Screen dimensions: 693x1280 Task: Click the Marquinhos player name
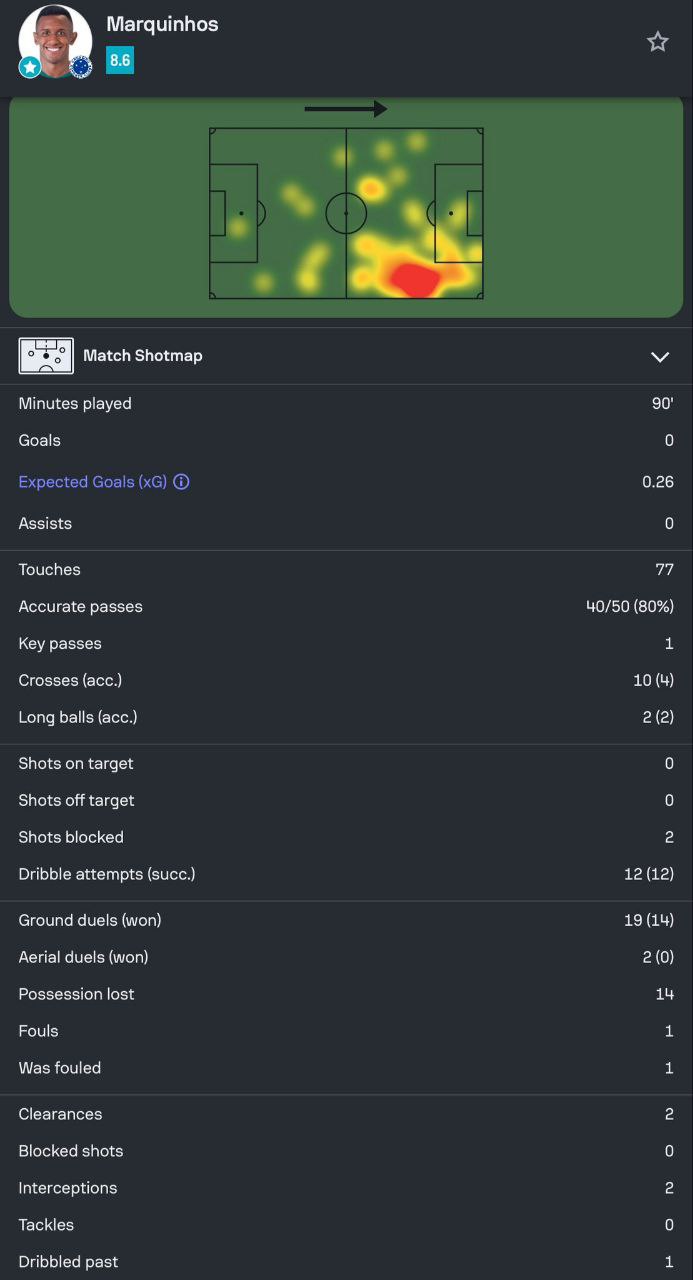162,24
